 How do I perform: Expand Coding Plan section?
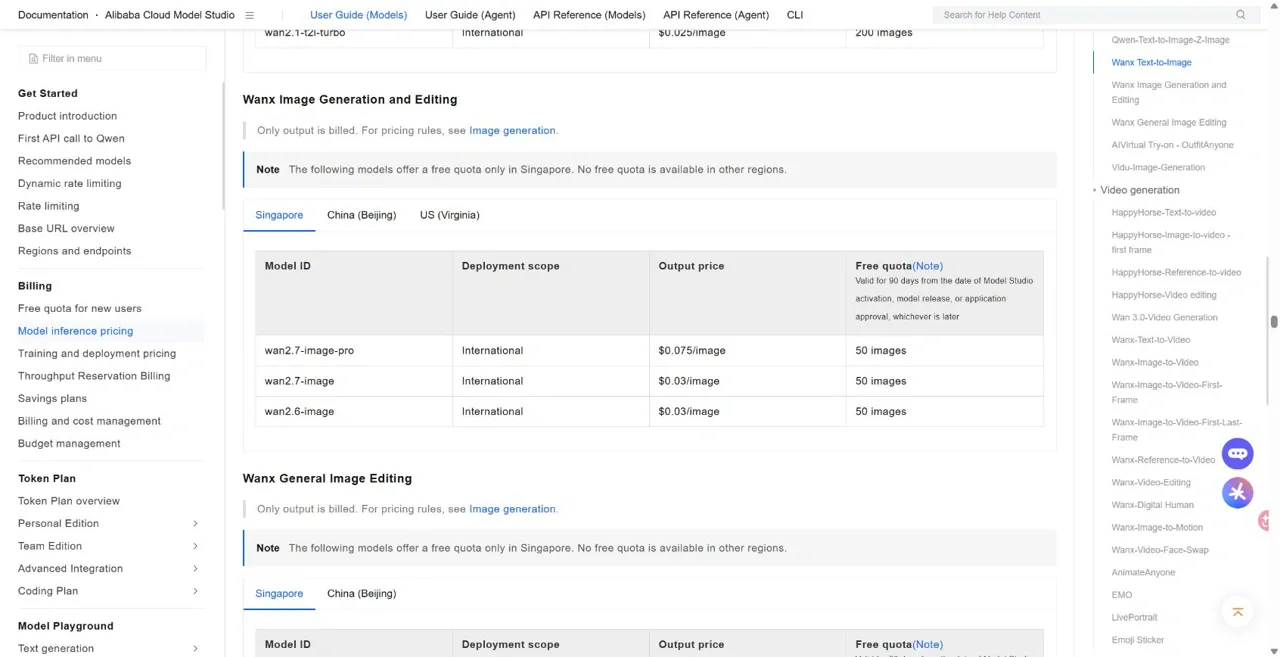point(195,591)
